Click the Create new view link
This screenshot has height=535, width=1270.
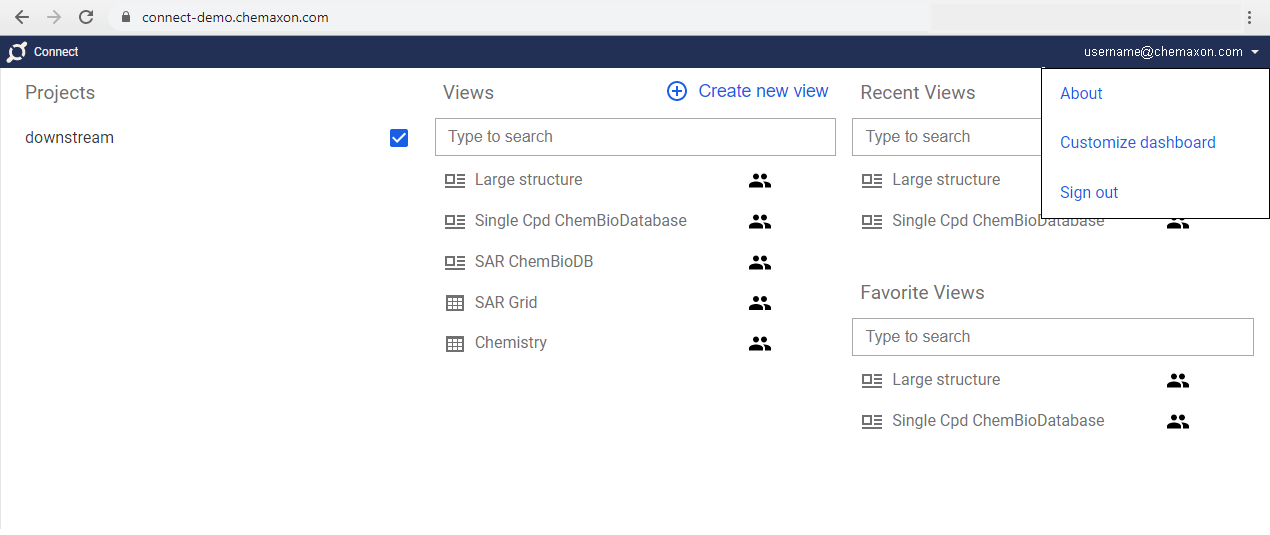[763, 91]
